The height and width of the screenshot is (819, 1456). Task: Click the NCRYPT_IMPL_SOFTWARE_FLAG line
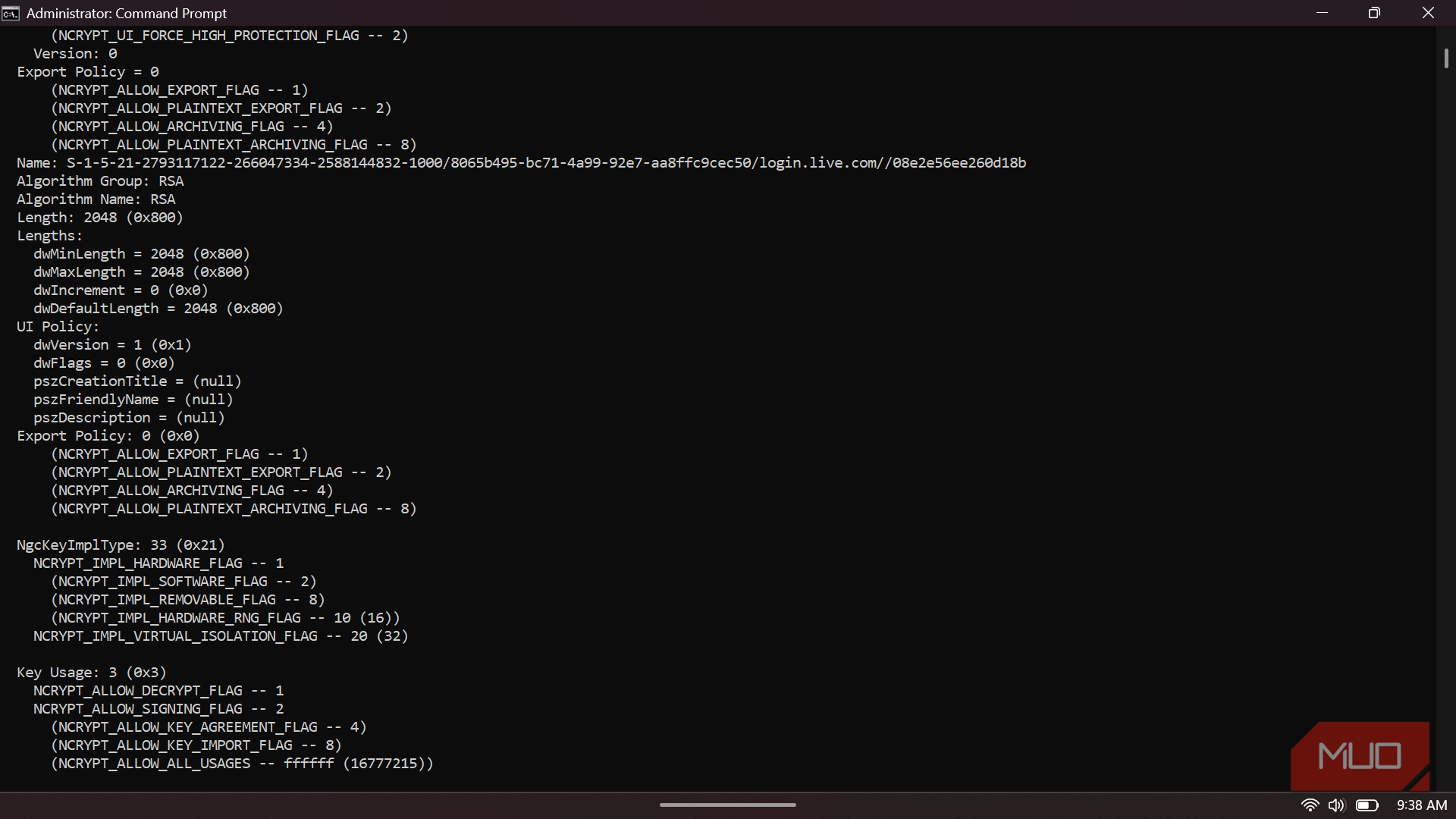[x=184, y=582]
